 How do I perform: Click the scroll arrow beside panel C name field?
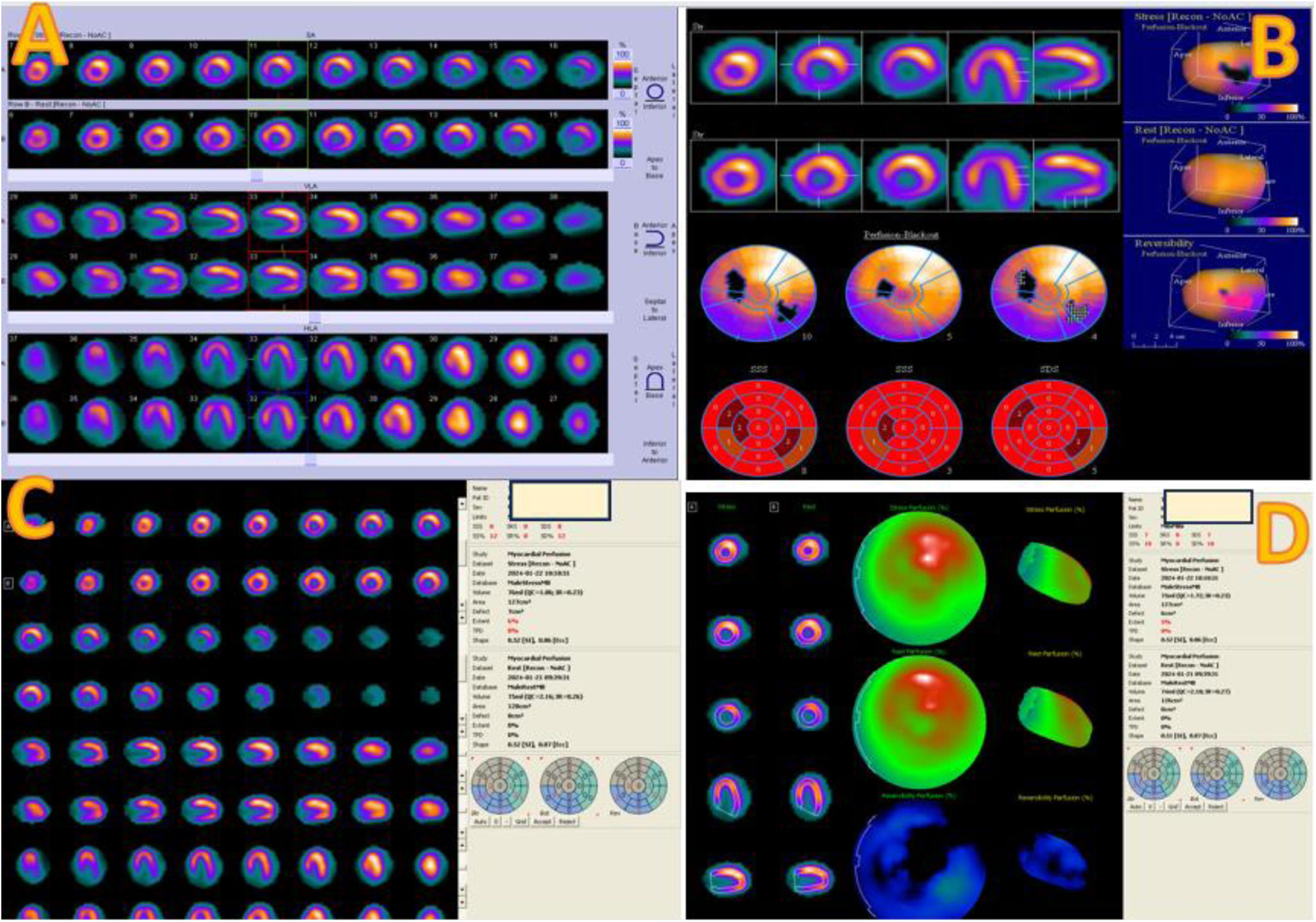point(462,504)
